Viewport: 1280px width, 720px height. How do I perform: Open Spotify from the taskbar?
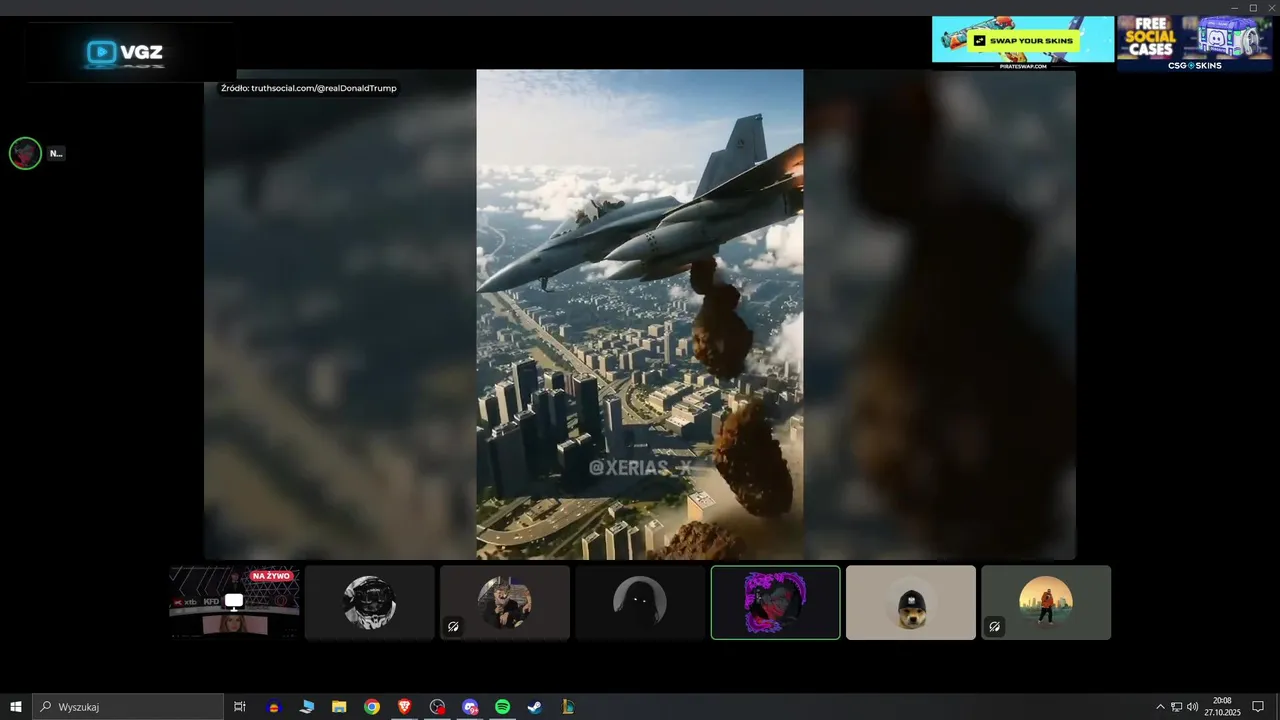pyautogui.click(x=503, y=707)
